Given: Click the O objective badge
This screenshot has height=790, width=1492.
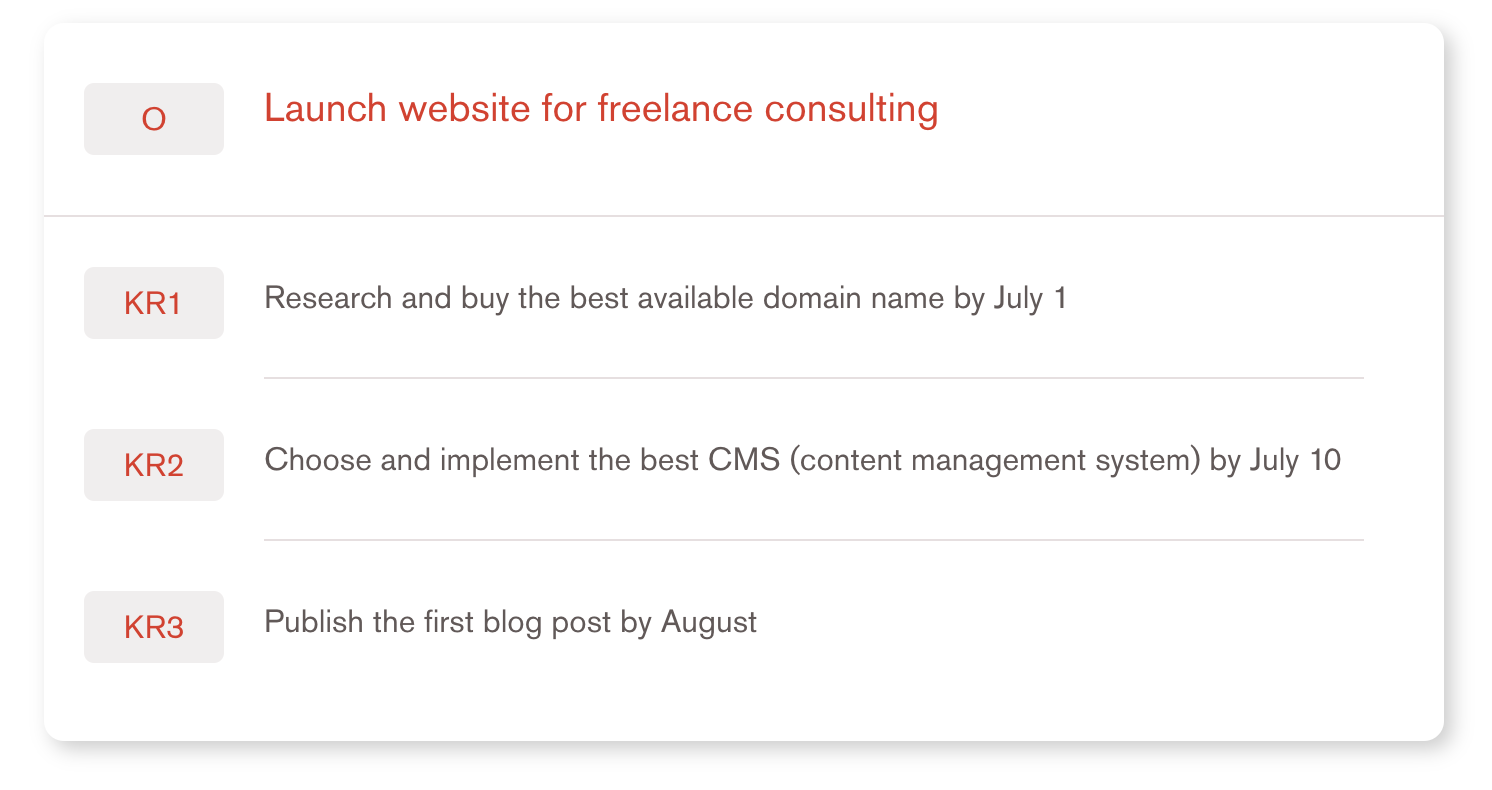Looking at the screenshot, I should tap(154, 119).
